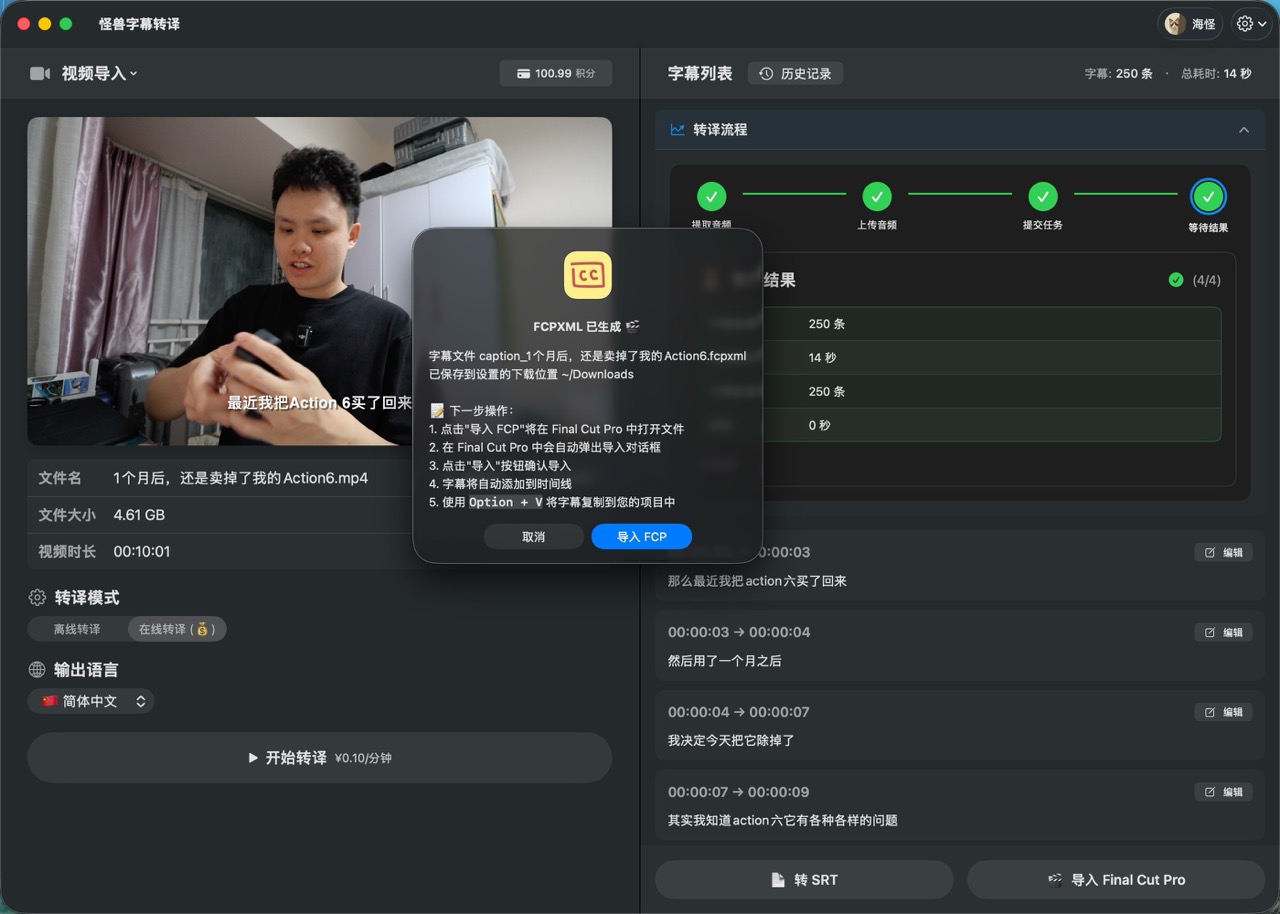The image size is (1280, 914).
Task: Click the 100.99 积分 credits badge
Action: tap(556, 73)
